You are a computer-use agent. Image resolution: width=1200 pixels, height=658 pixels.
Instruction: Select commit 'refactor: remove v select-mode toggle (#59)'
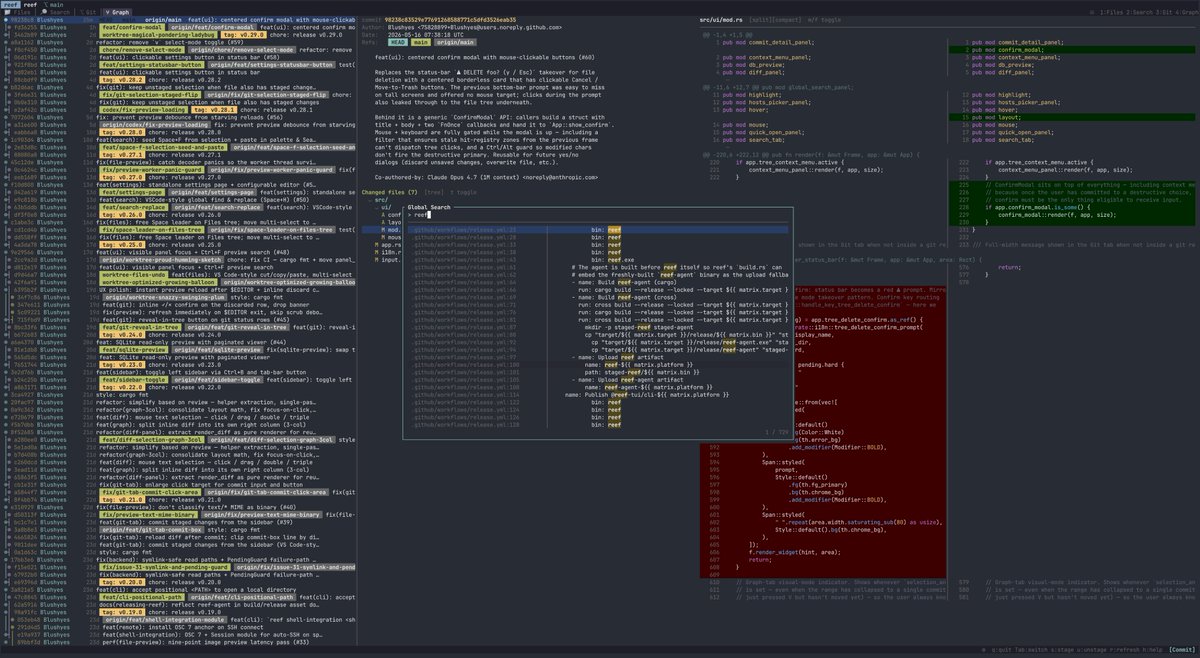169,42
